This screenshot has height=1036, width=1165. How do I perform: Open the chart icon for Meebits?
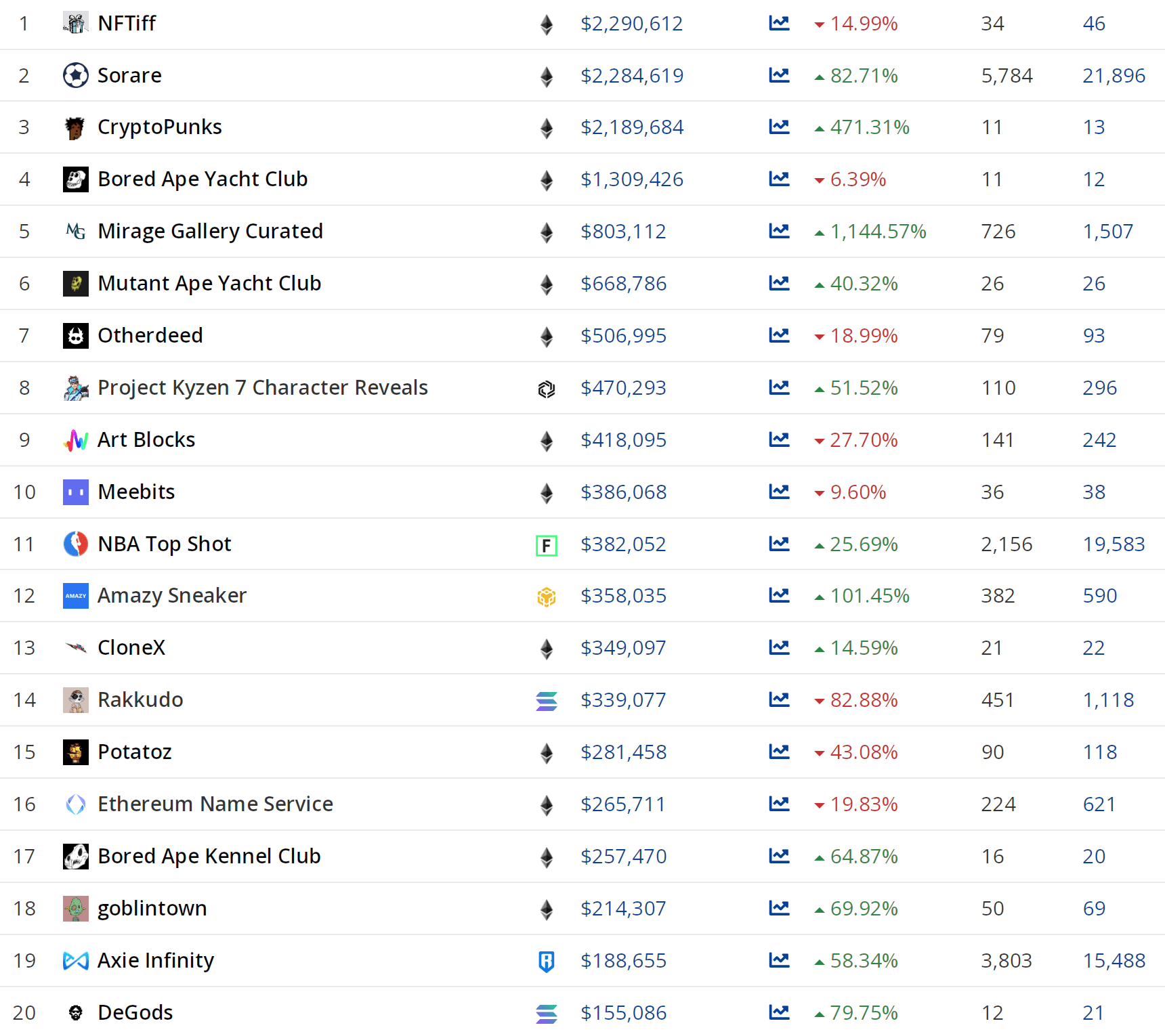[x=779, y=492]
